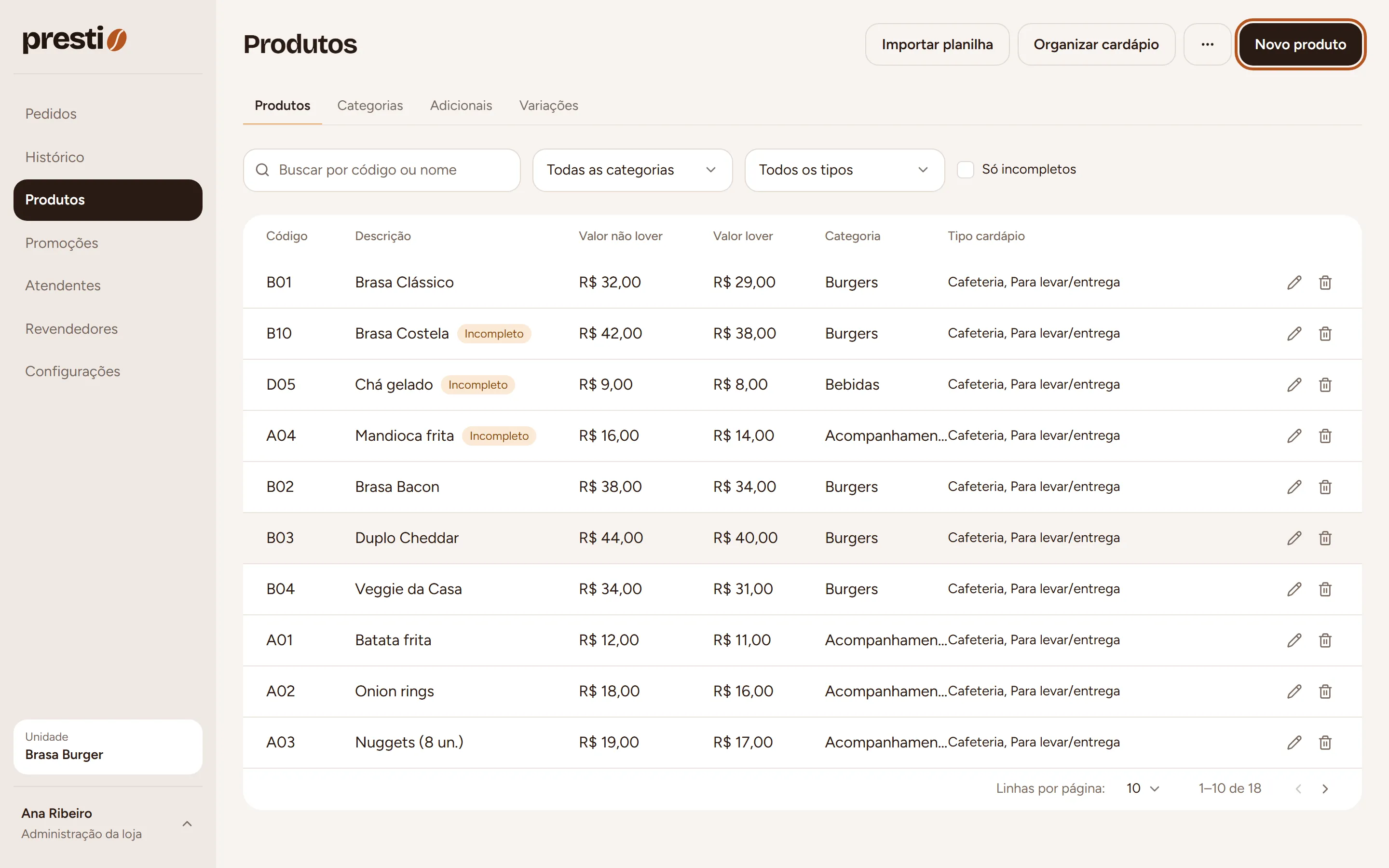Switch to the Categorias tab
Image resolution: width=1389 pixels, height=868 pixels.
pyautogui.click(x=369, y=106)
